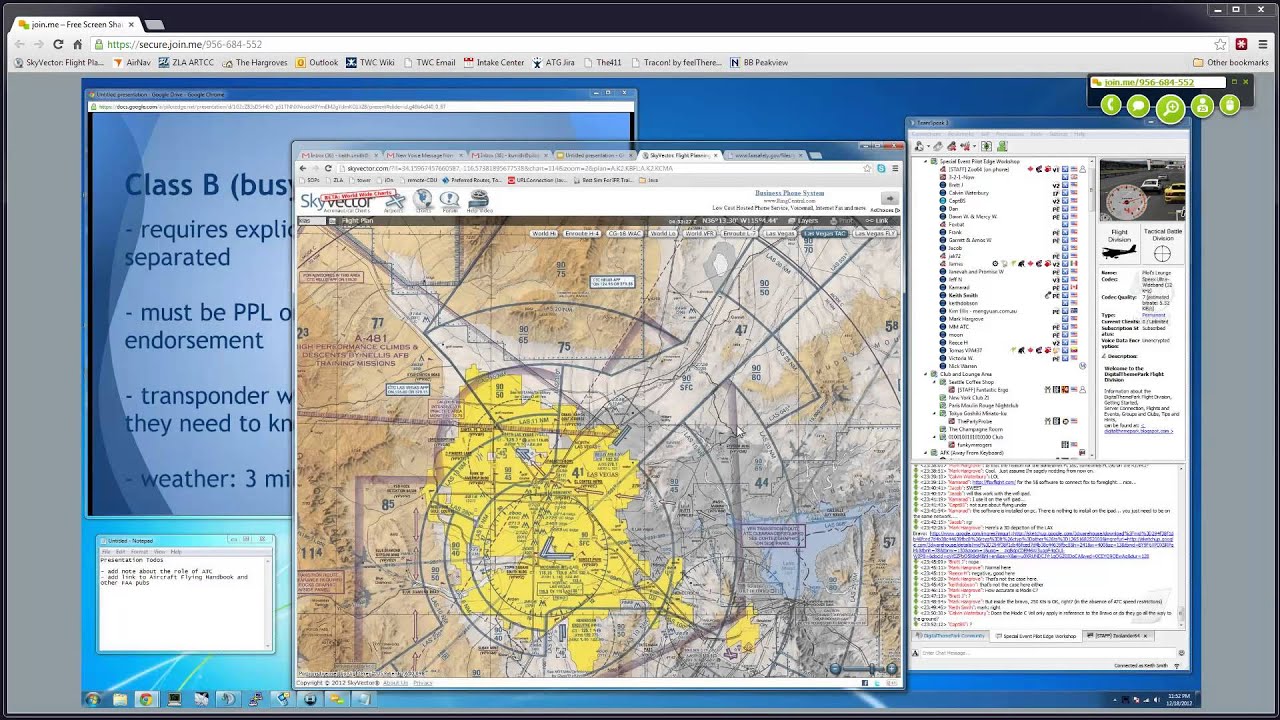Select Keith Smith in TeamSpeak user list
Viewport: 1280px width, 720px height.
(x=963, y=295)
